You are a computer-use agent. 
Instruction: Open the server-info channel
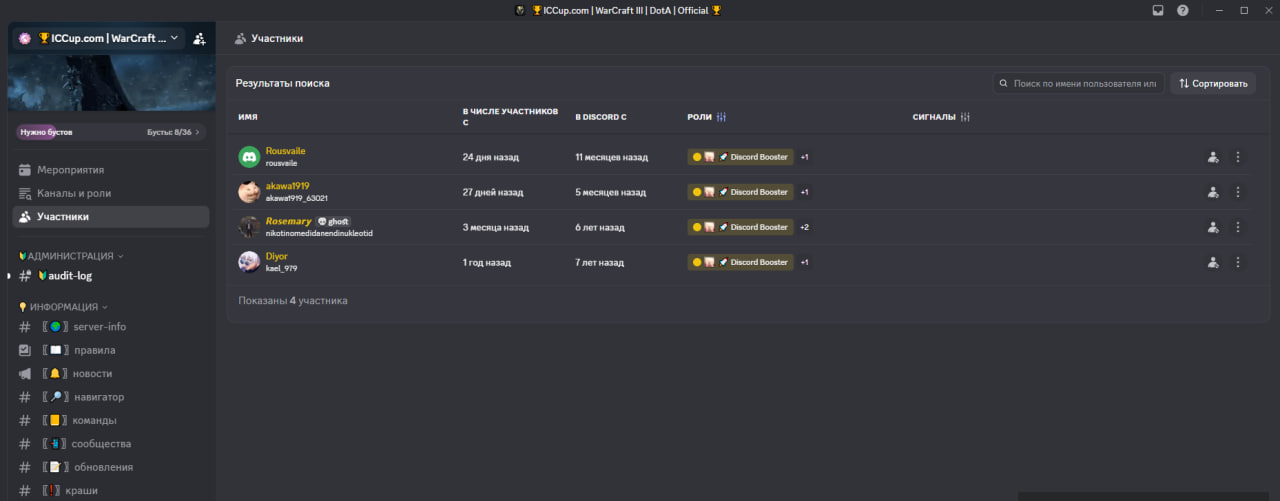(x=111, y=327)
